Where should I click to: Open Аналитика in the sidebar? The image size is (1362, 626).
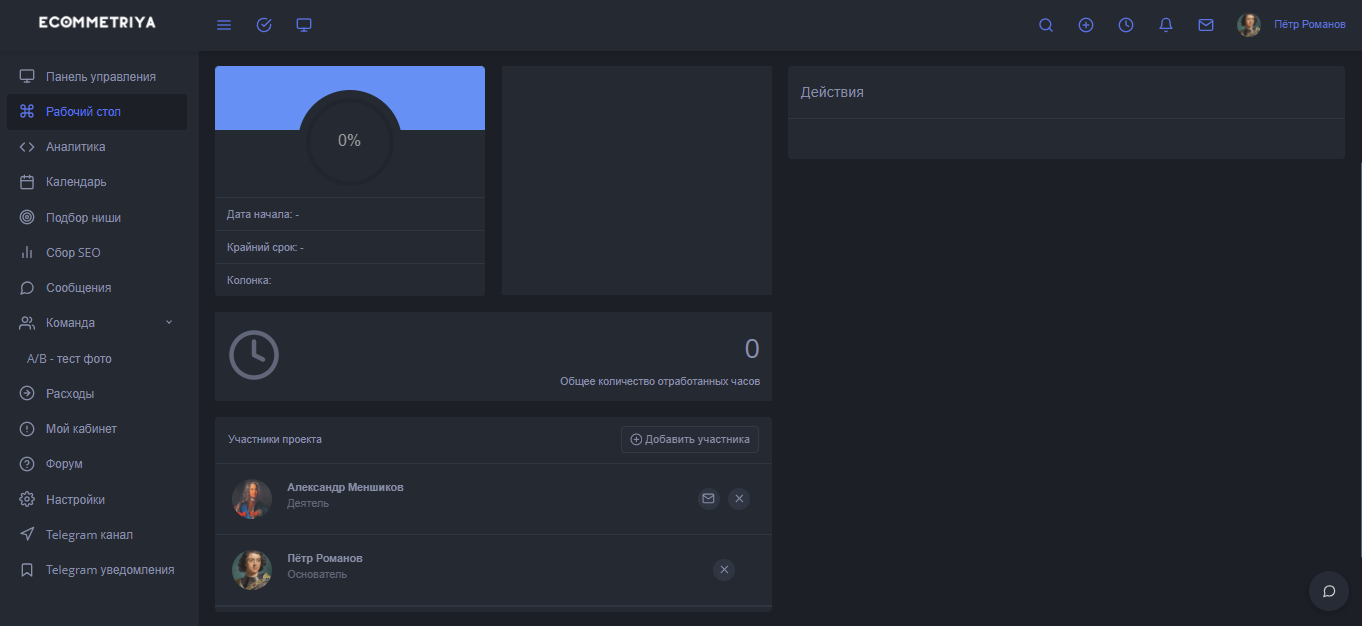click(x=75, y=147)
